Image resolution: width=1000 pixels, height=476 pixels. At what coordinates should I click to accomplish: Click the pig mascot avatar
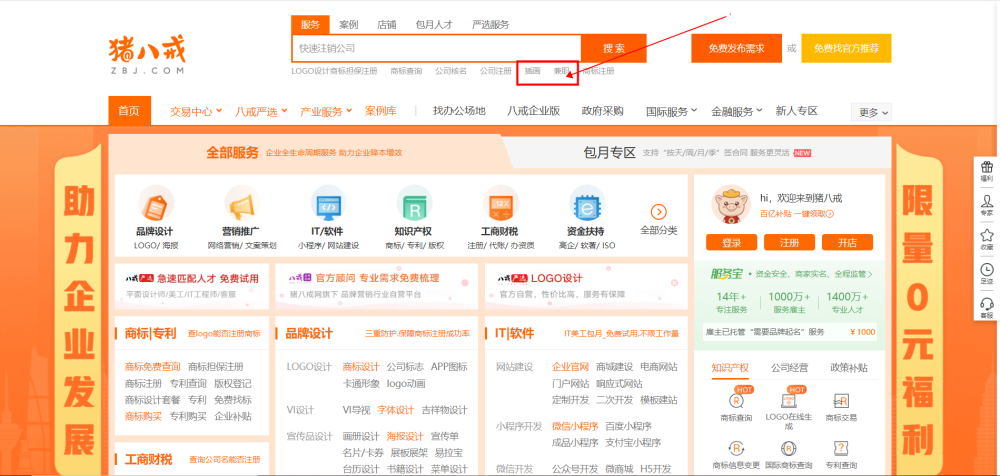[730, 204]
